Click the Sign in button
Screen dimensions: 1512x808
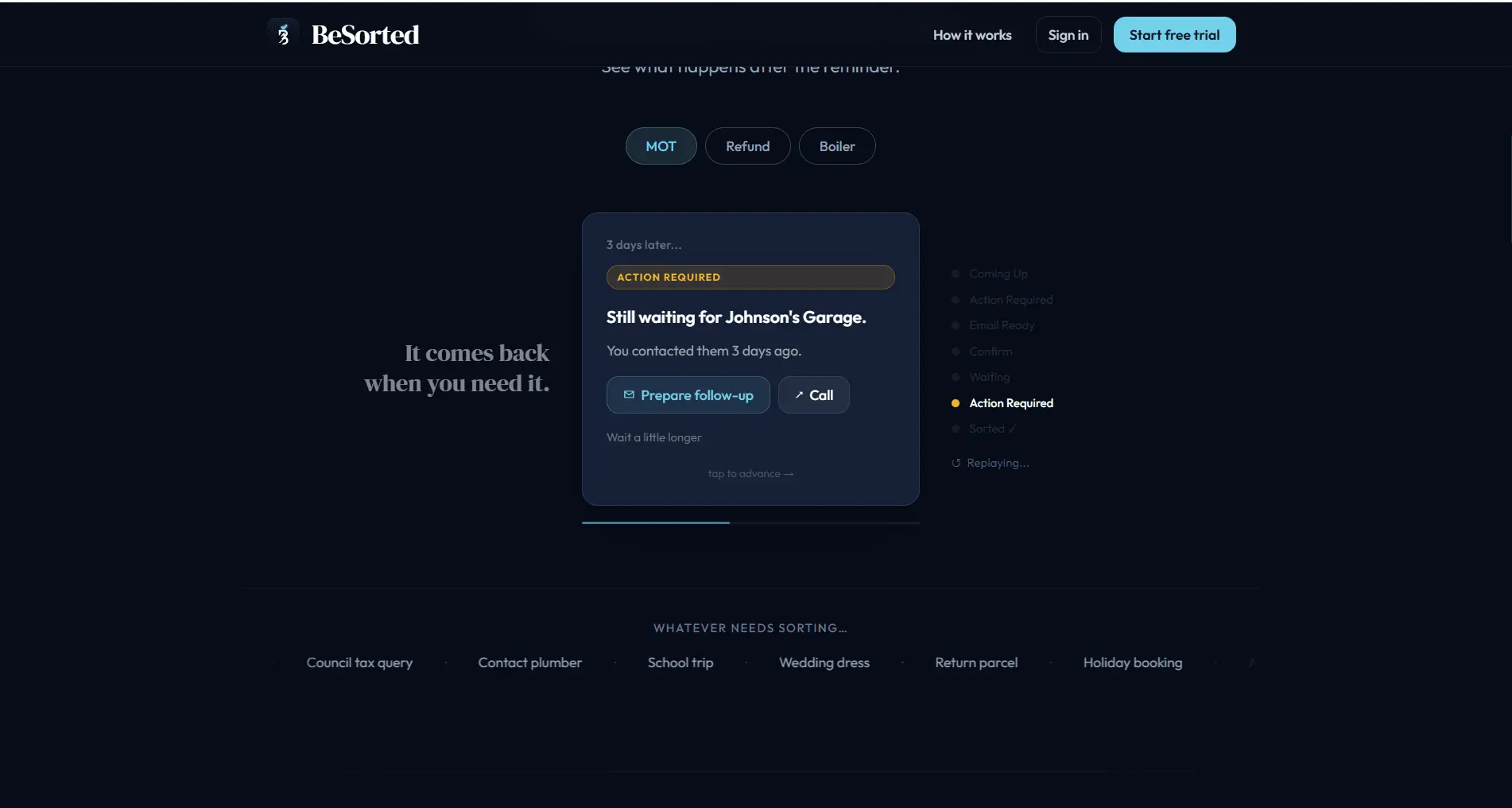click(x=1068, y=35)
